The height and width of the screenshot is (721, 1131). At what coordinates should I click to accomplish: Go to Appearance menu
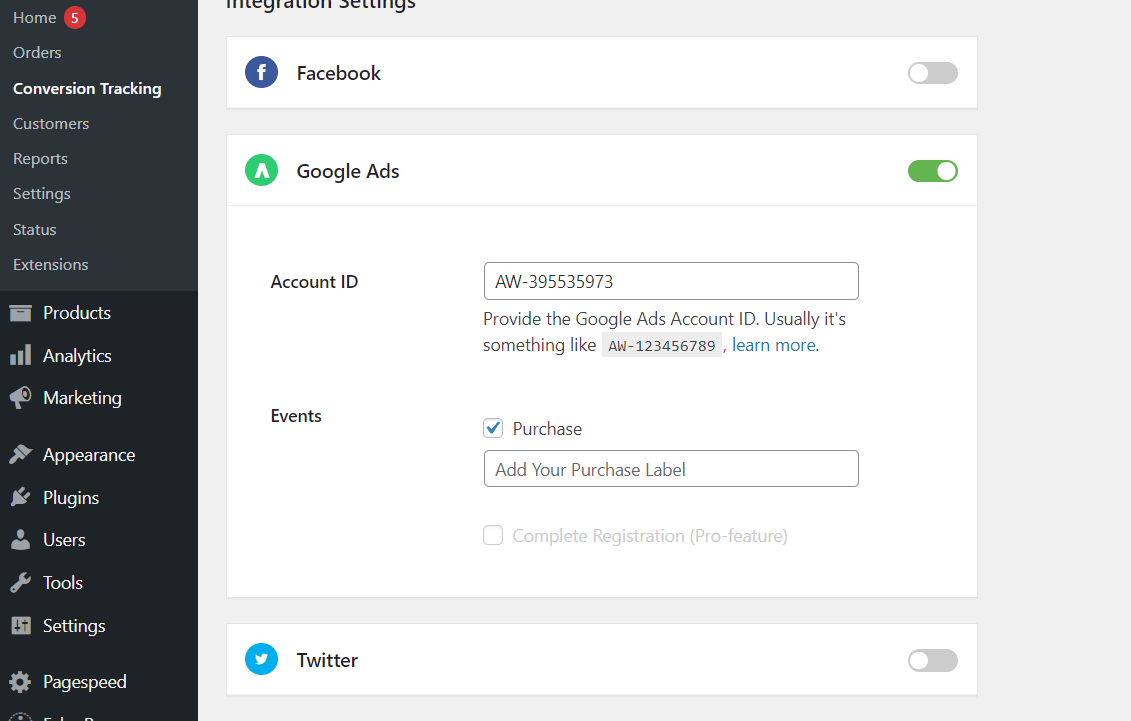click(x=89, y=455)
